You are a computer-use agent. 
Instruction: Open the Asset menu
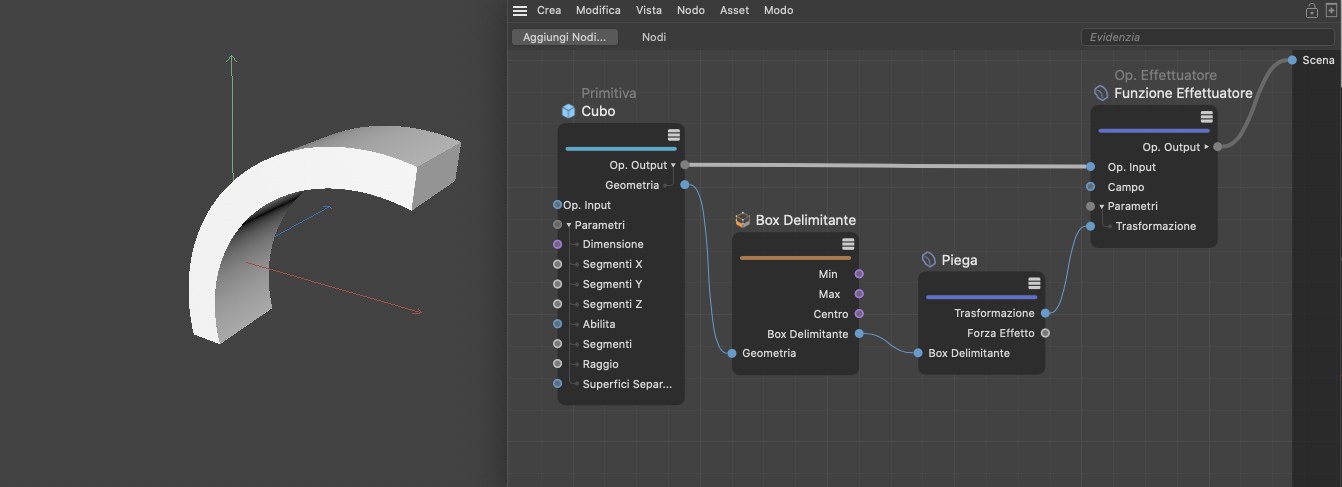click(x=734, y=10)
